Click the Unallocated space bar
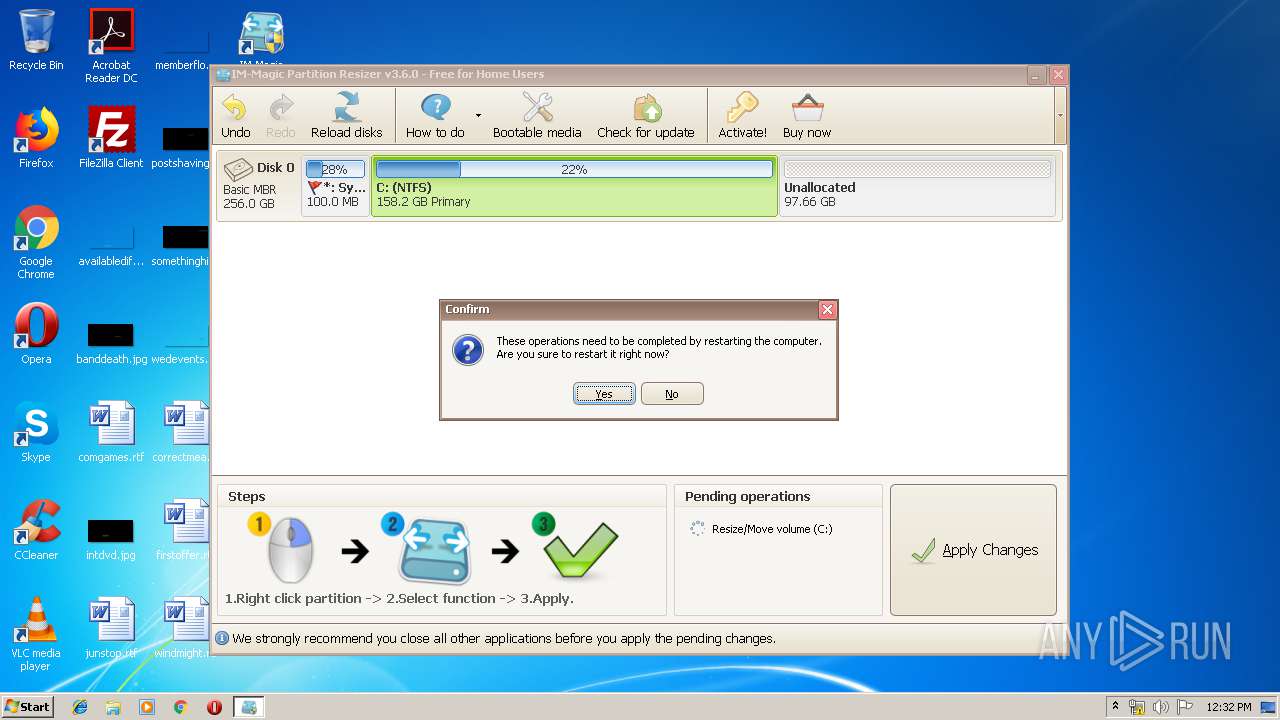 [917, 170]
